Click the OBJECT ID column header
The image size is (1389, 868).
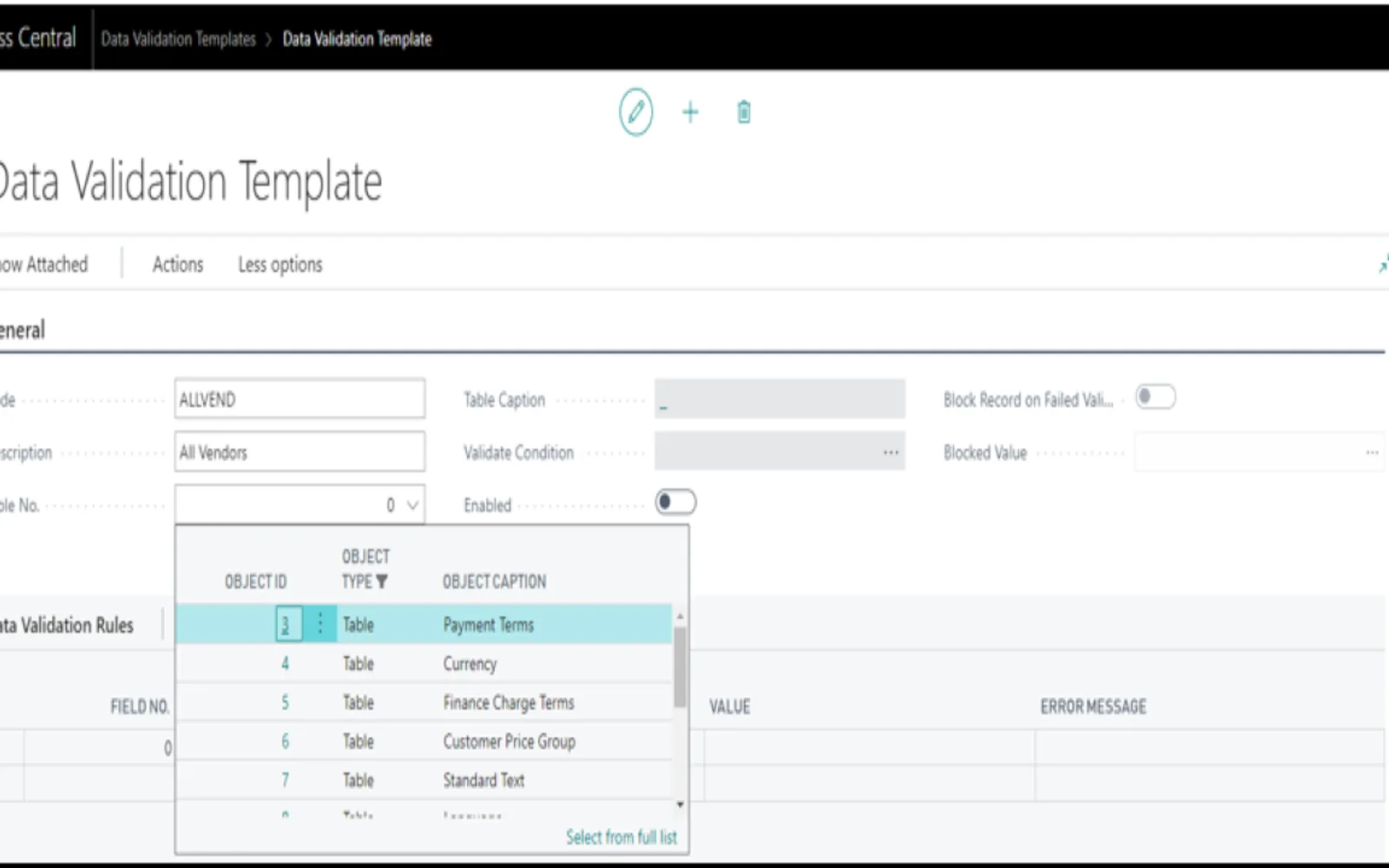(x=255, y=582)
